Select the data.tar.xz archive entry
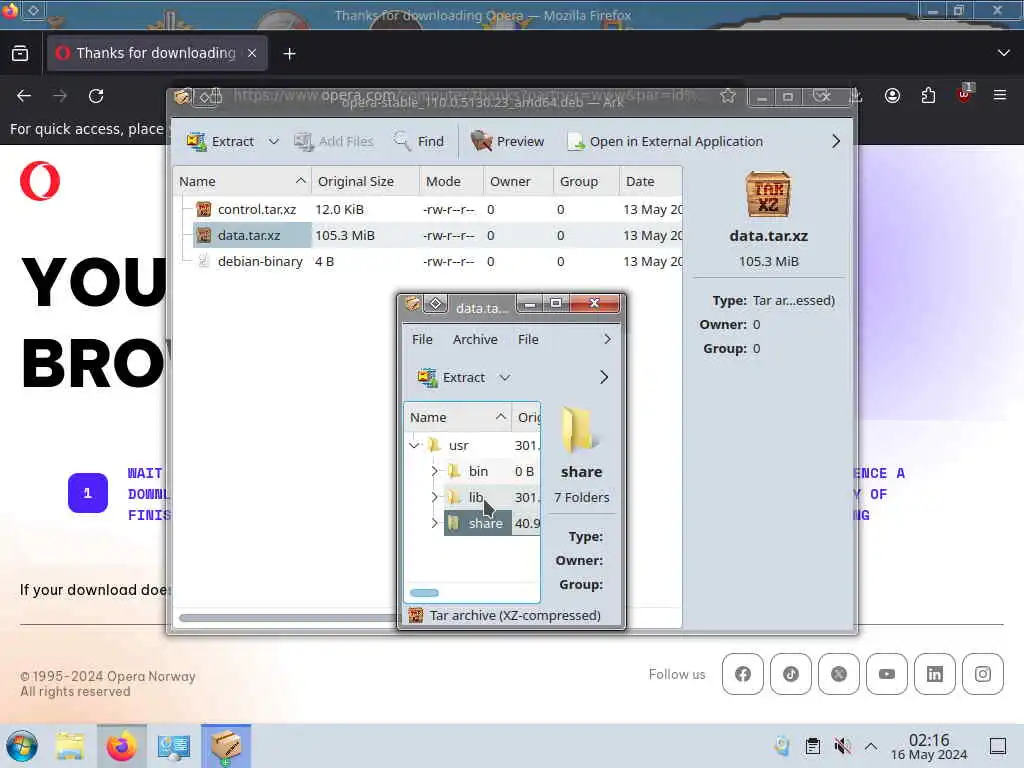 (249, 236)
